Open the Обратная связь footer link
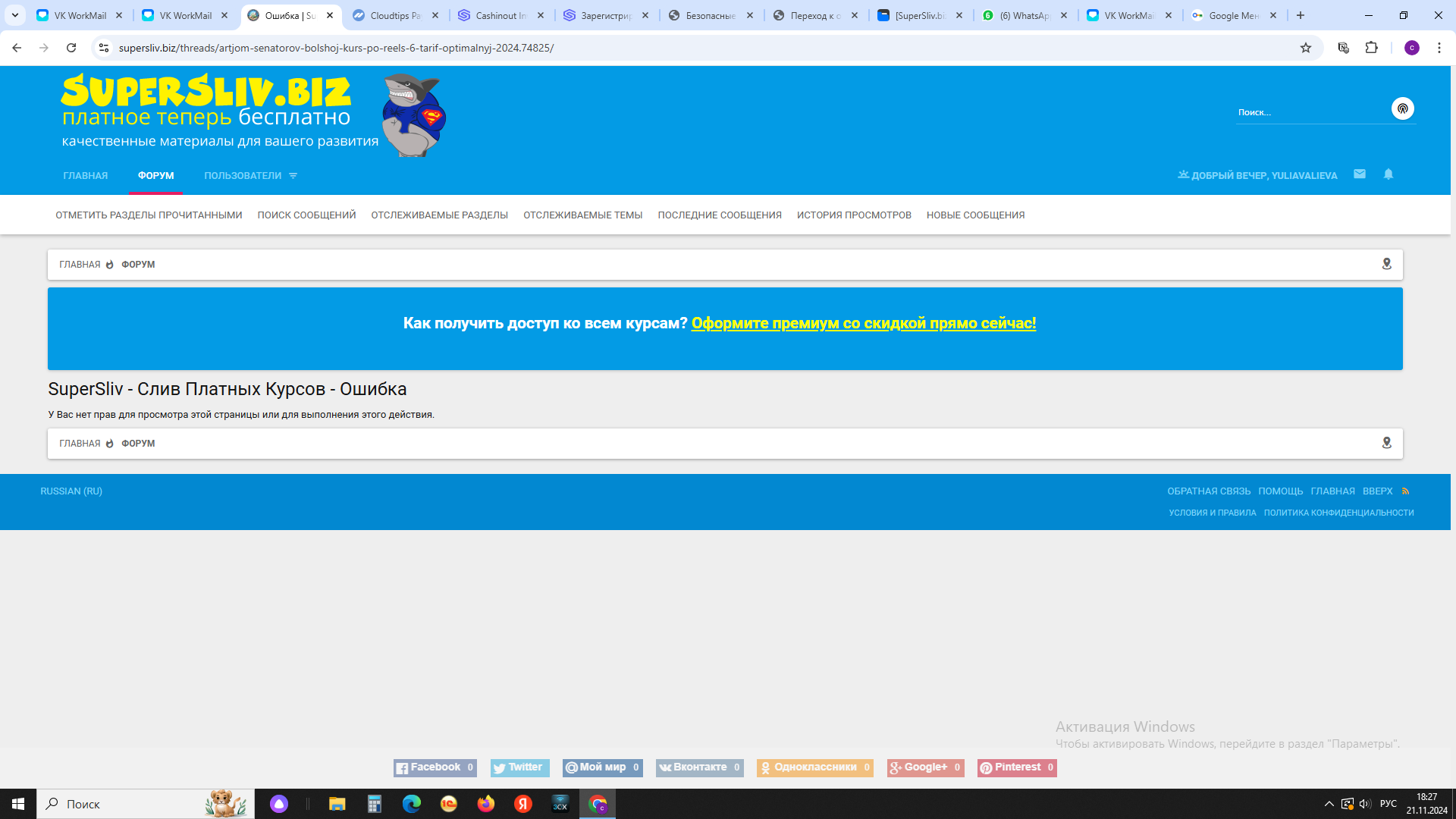 pyautogui.click(x=1209, y=491)
